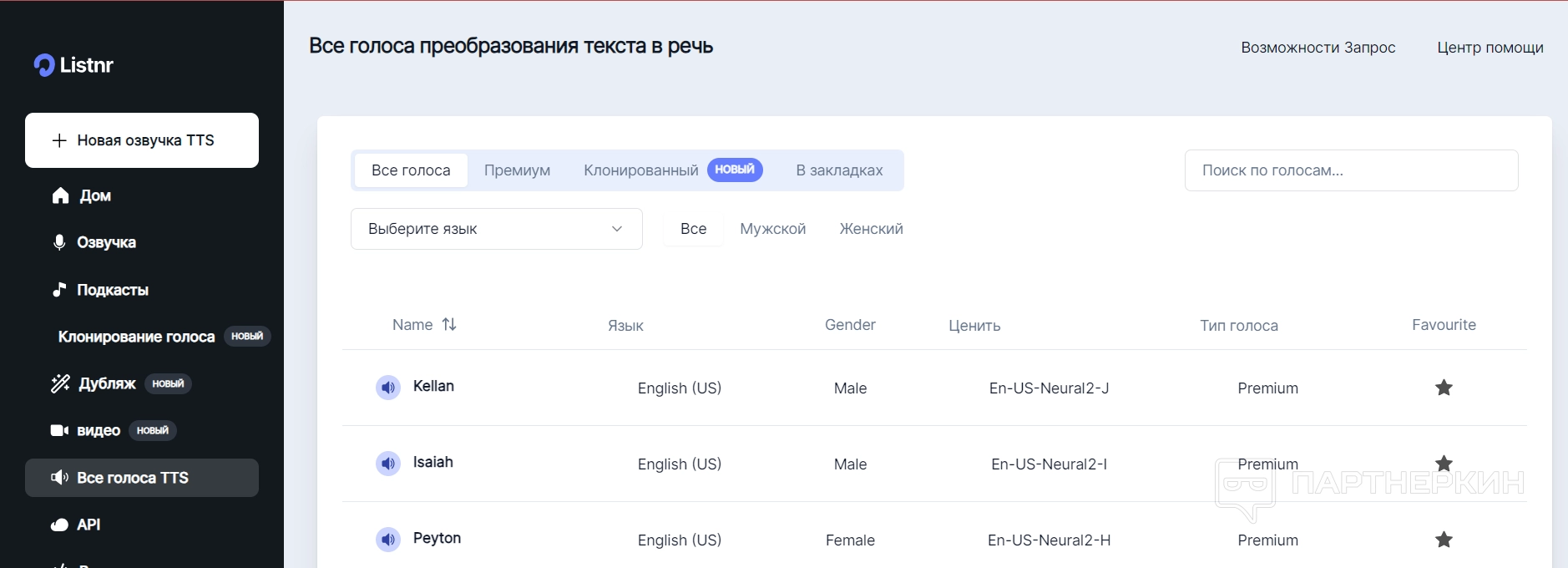Play the Isaiah voice sample
This screenshot has height=568, width=1568.
(x=388, y=464)
